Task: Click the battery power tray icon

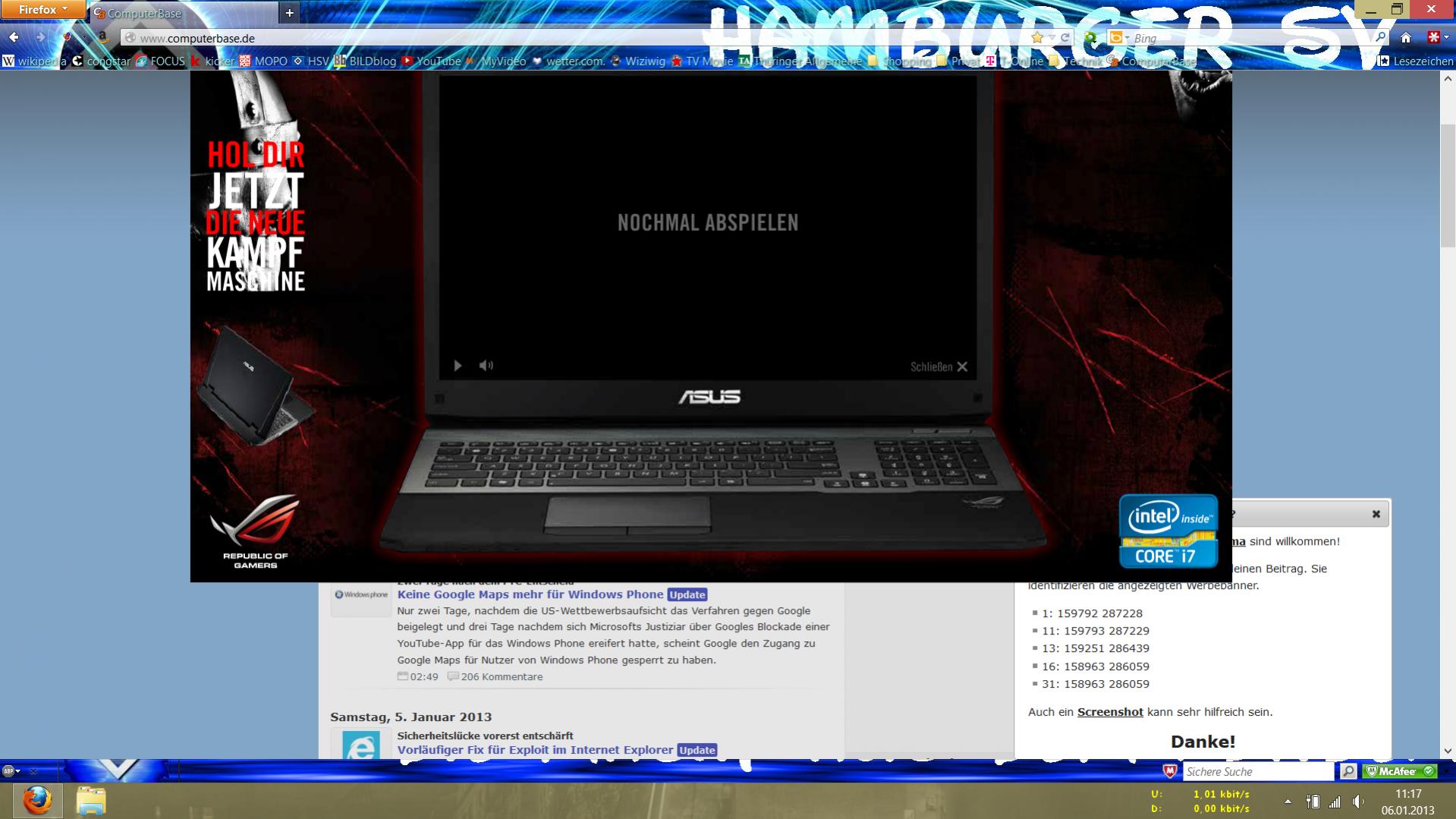Action: coord(1312,802)
